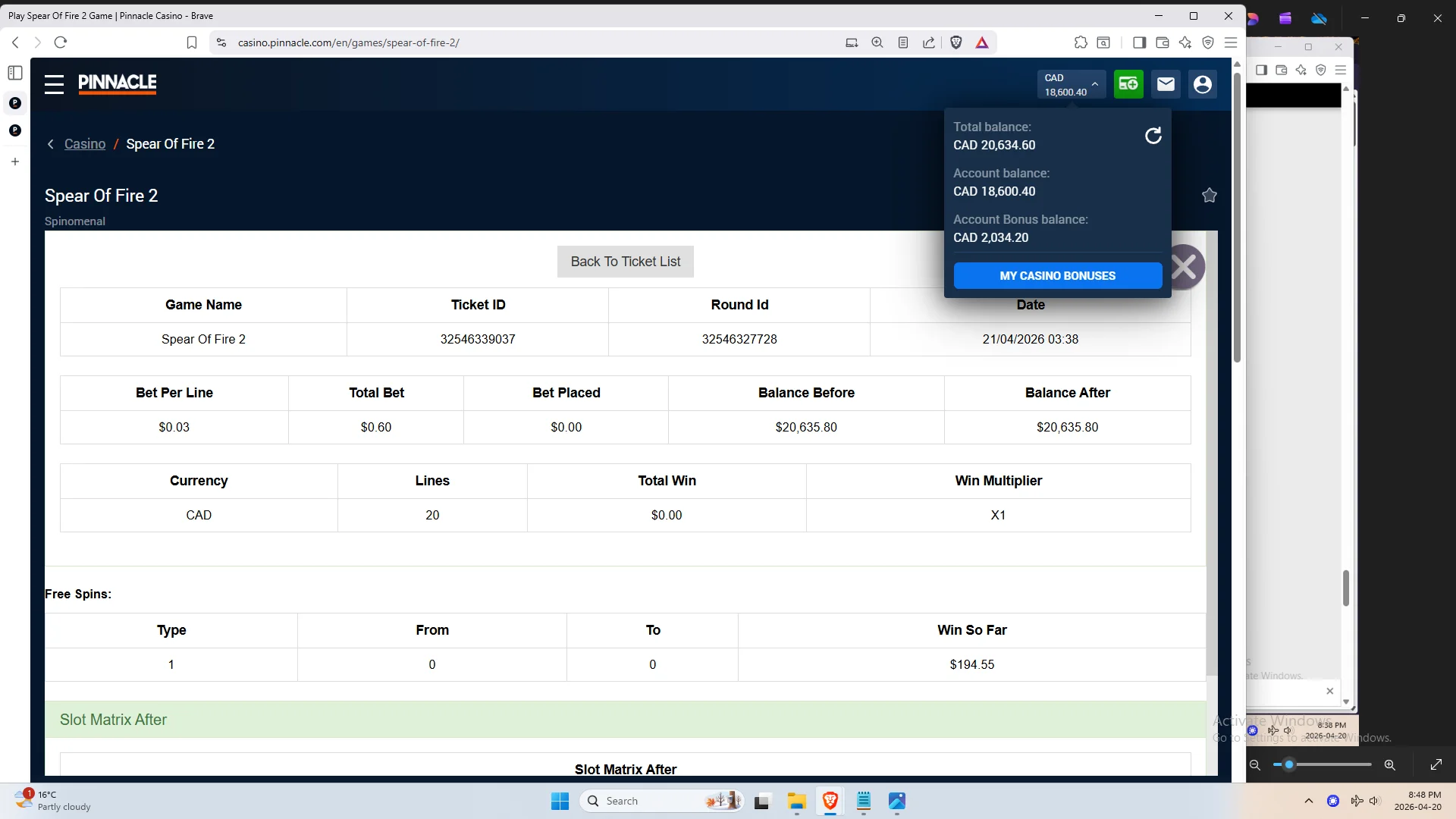
Task: Select Ticket ID 32546339037 cell
Action: point(478,339)
